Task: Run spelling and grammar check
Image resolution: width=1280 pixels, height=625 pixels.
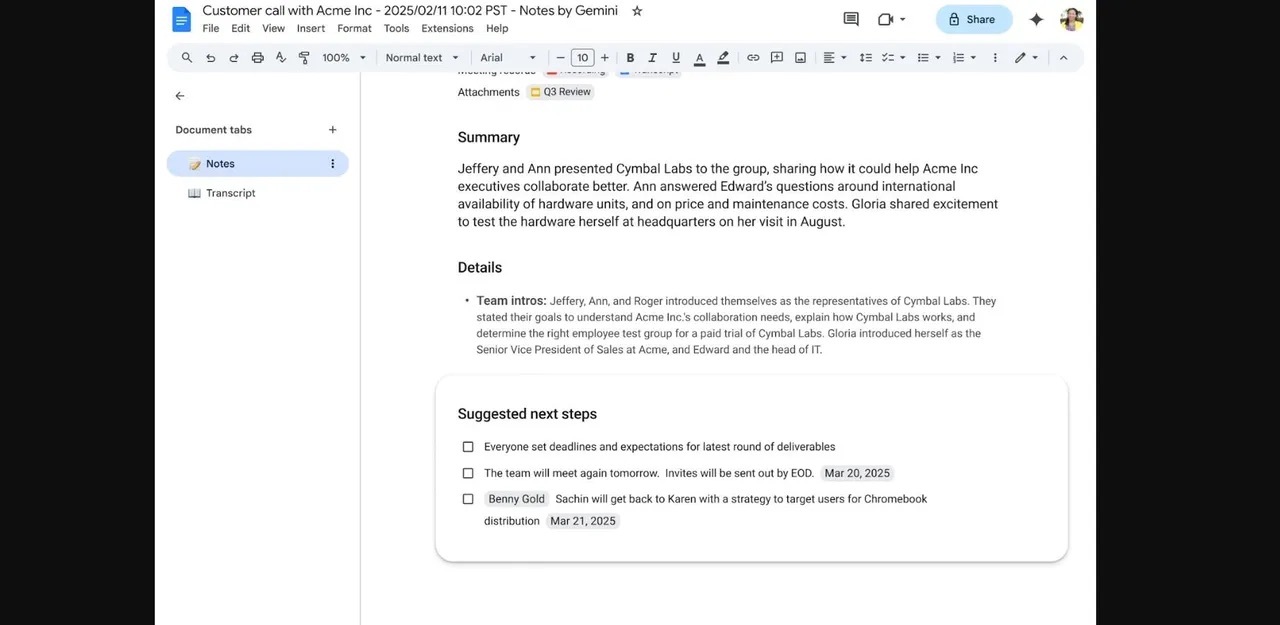Action: coord(280,58)
